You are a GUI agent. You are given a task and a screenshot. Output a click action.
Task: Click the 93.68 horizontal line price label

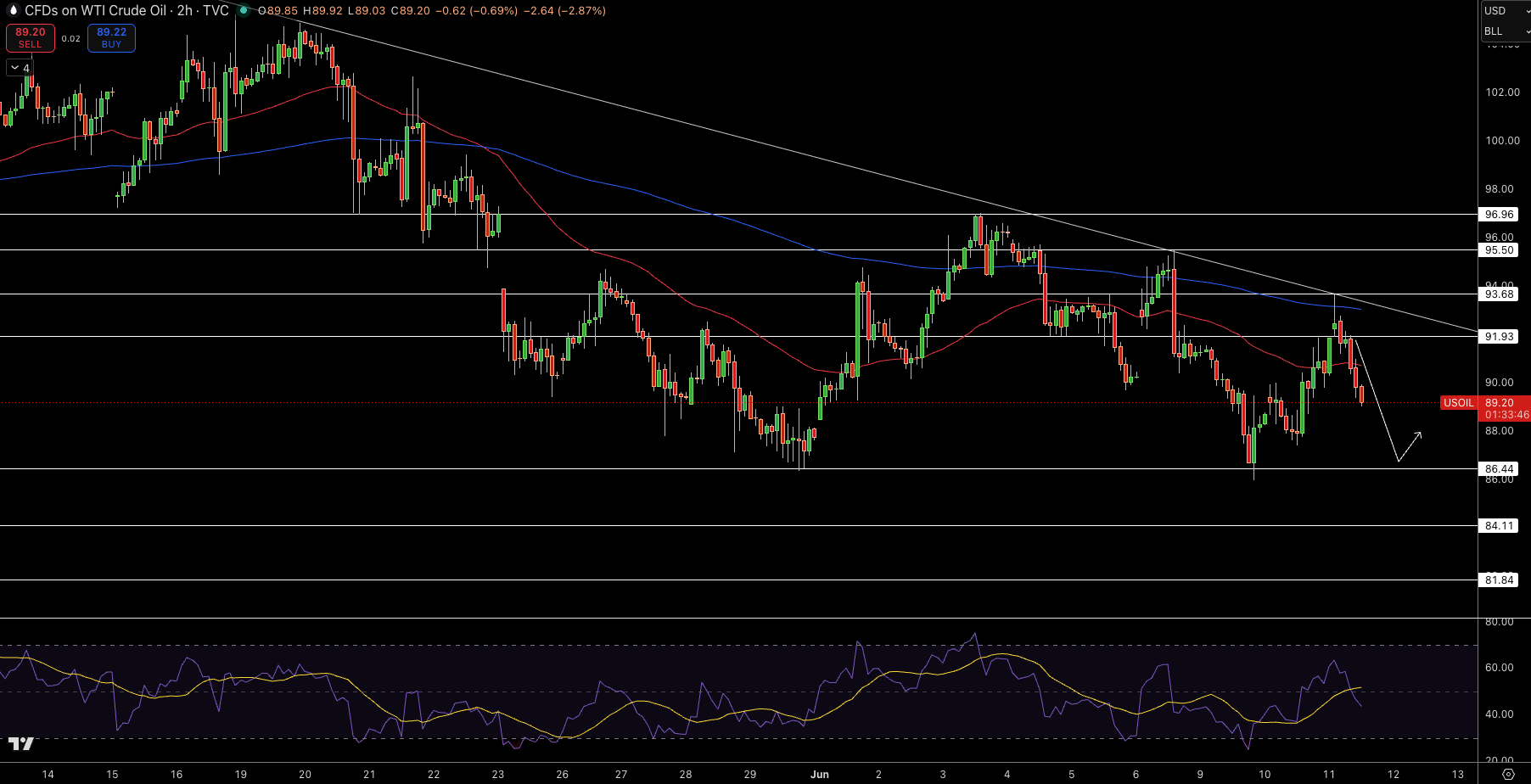click(1499, 294)
